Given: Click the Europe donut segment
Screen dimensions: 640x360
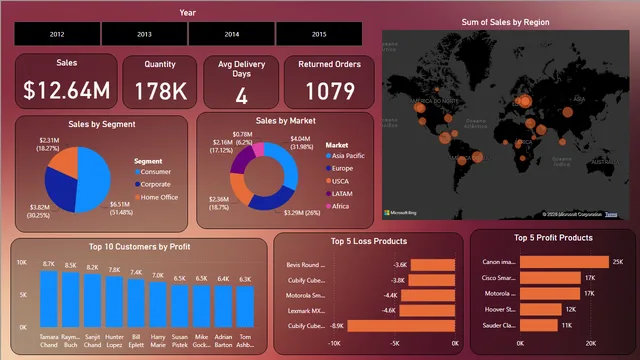Looking at the screenshot, I should click(270, 201).
